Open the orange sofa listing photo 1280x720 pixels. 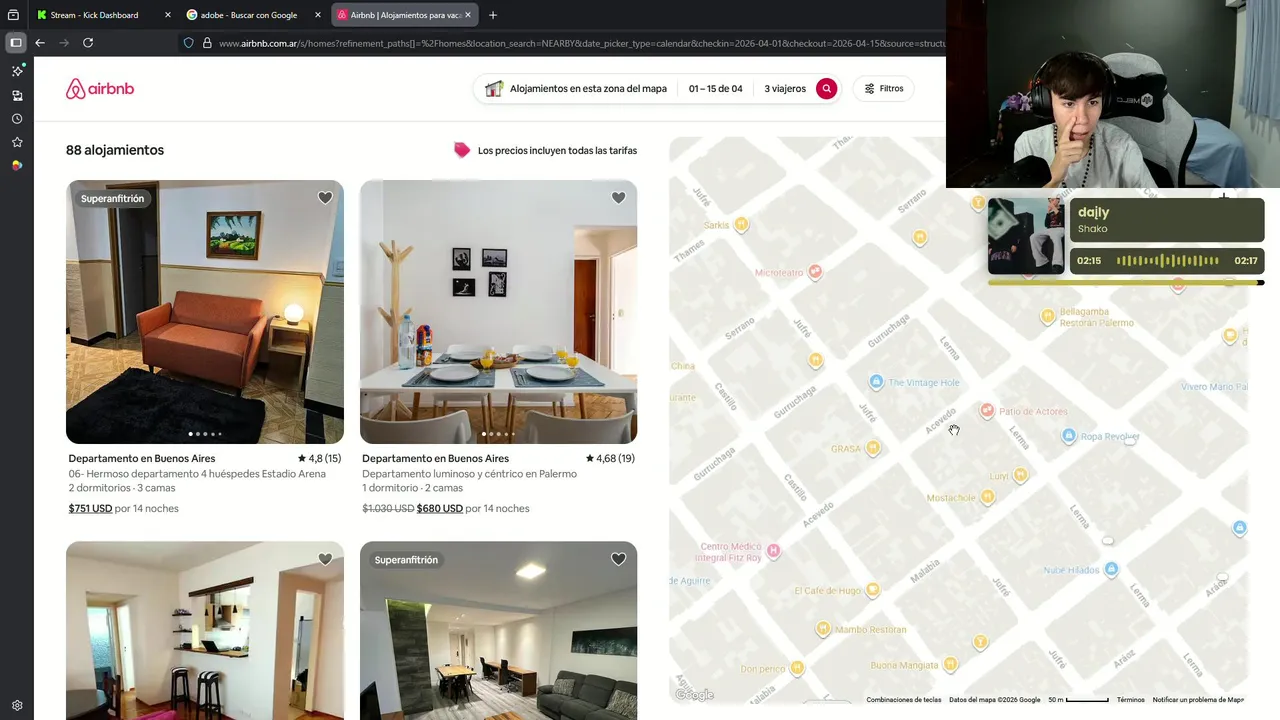[x=205, y=312]
